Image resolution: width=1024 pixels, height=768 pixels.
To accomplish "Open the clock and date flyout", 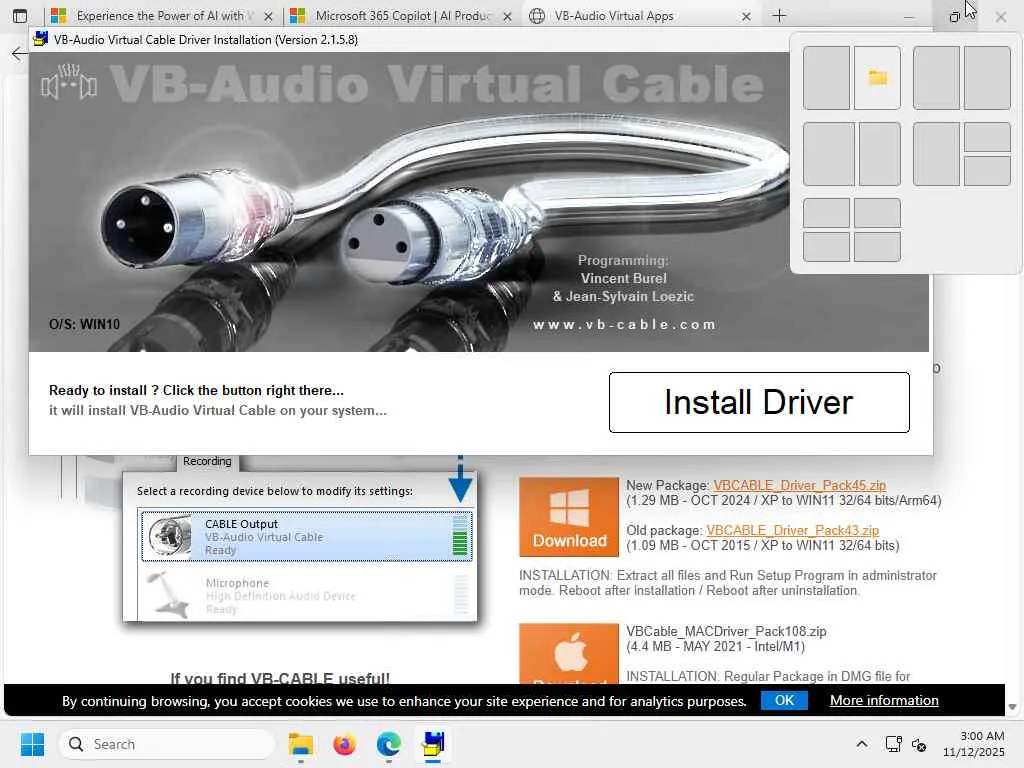I will (x=973, y=744).
